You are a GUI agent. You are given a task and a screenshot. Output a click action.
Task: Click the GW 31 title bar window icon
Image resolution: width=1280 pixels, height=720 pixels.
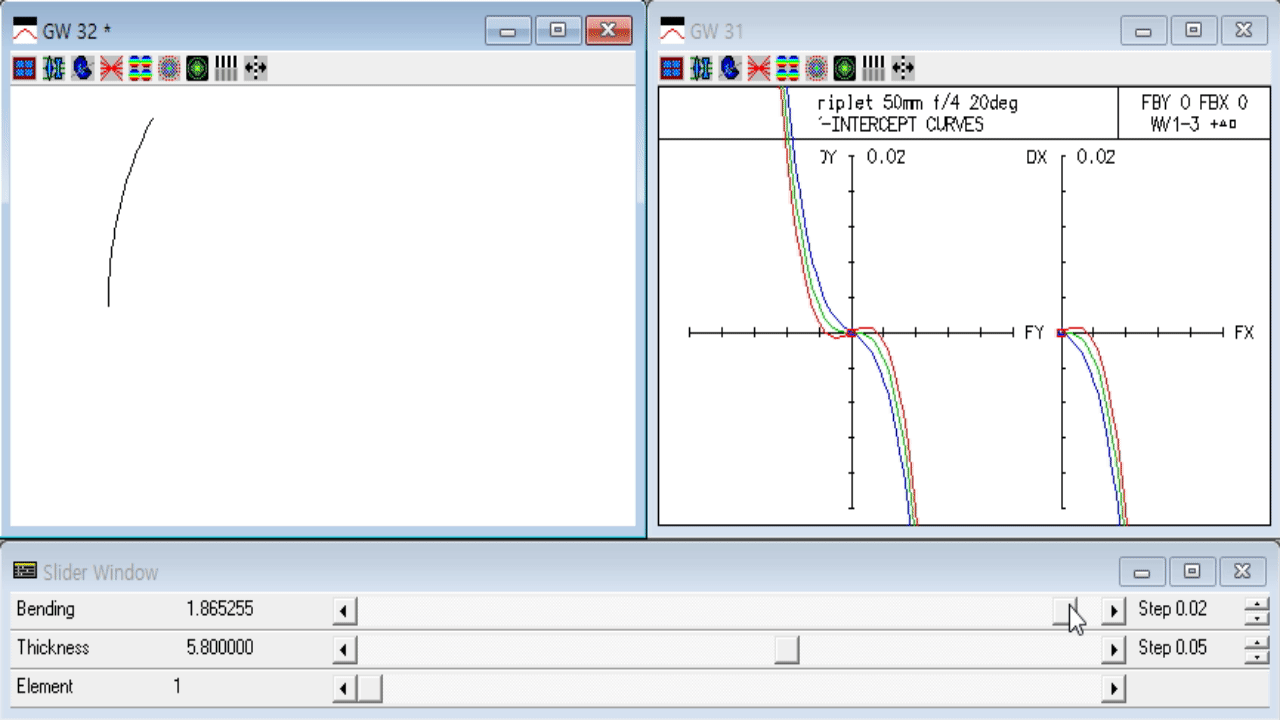click(x=673, y=31)
